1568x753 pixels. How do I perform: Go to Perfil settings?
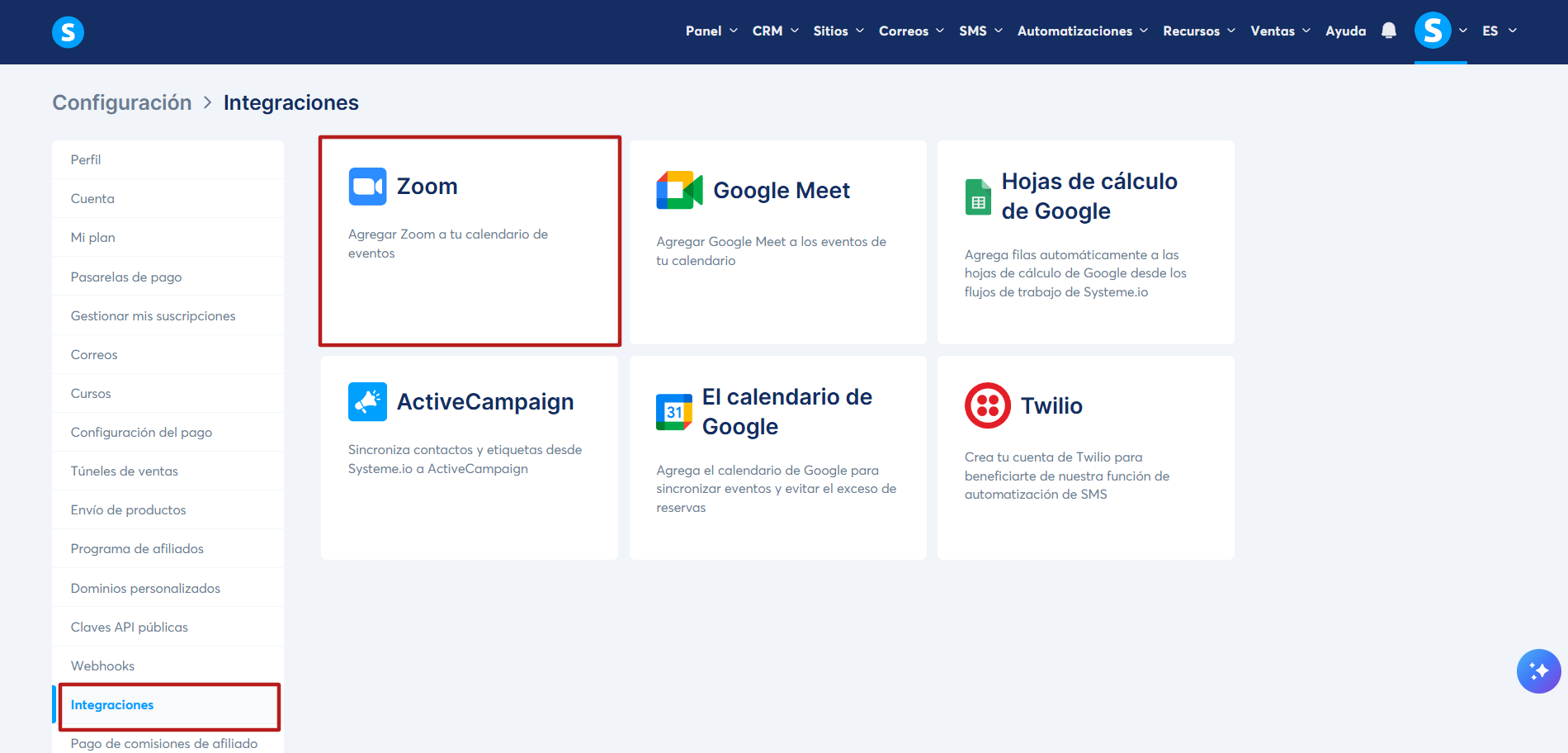pos(168,160)
